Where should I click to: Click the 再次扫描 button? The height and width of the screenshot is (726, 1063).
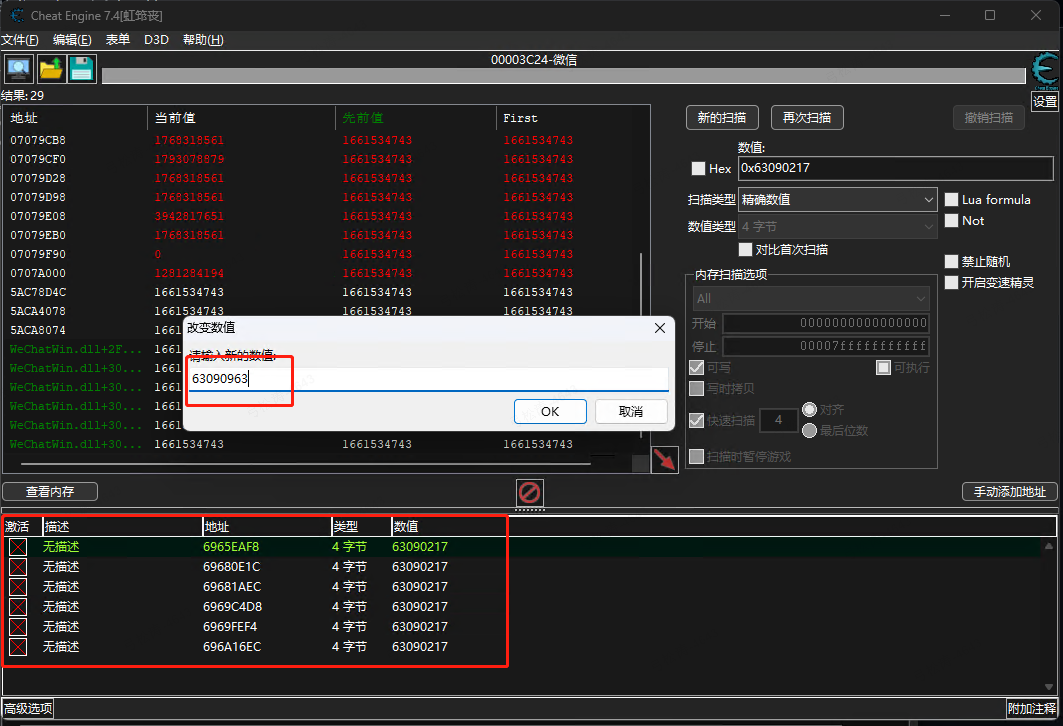pyautogui.click(x=807, y=118)
